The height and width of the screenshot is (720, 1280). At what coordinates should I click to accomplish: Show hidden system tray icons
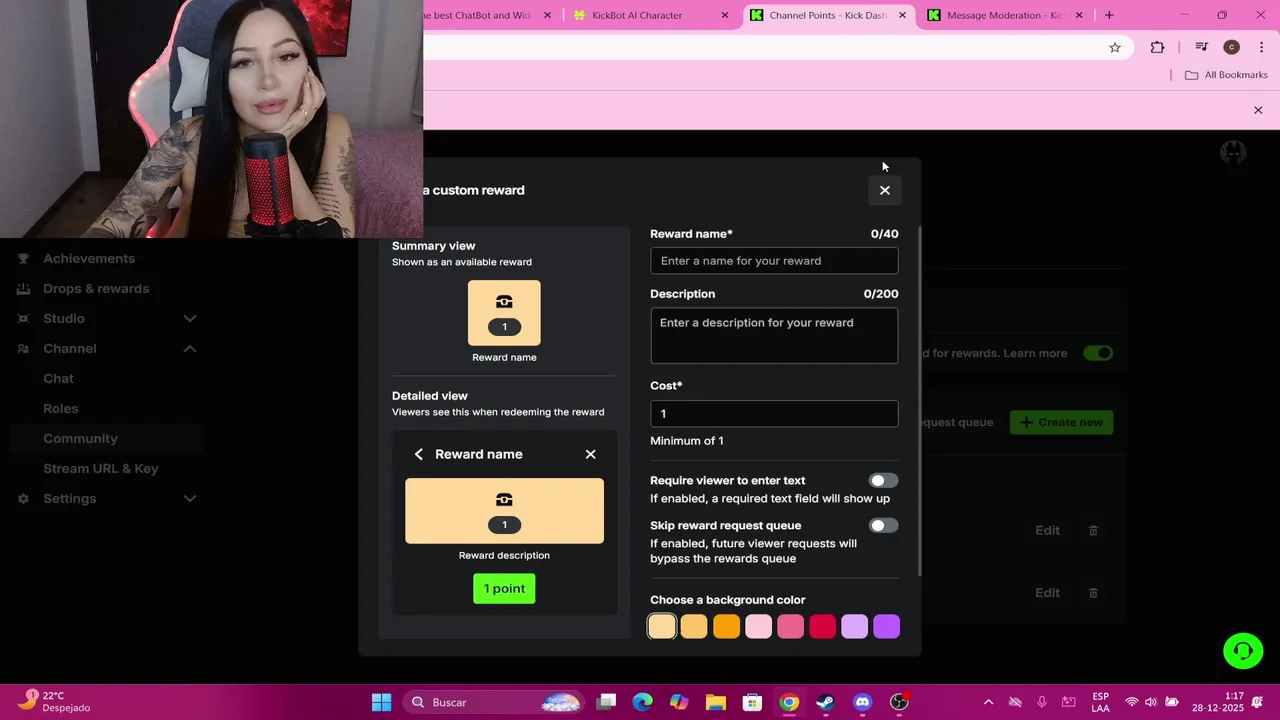click(x=988, y=702)
